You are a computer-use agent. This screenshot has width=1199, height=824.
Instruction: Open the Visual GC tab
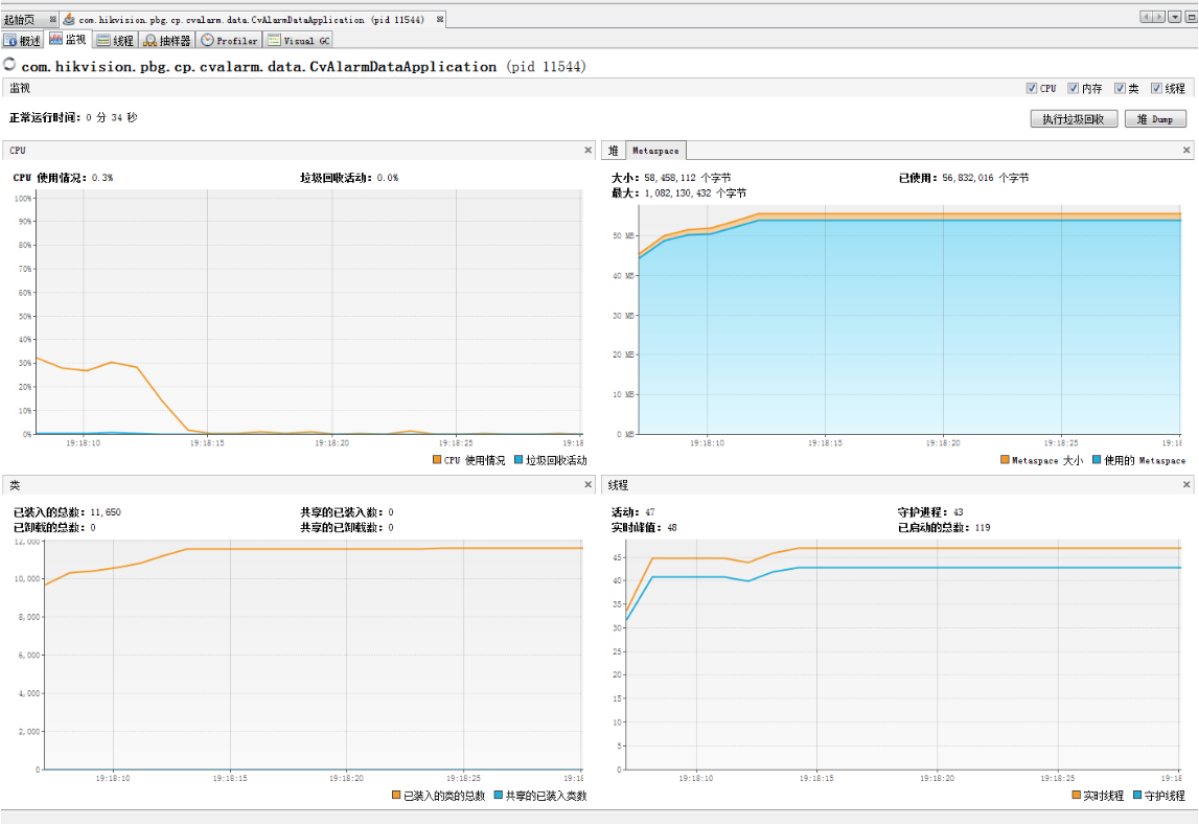[x=298, y=41]
